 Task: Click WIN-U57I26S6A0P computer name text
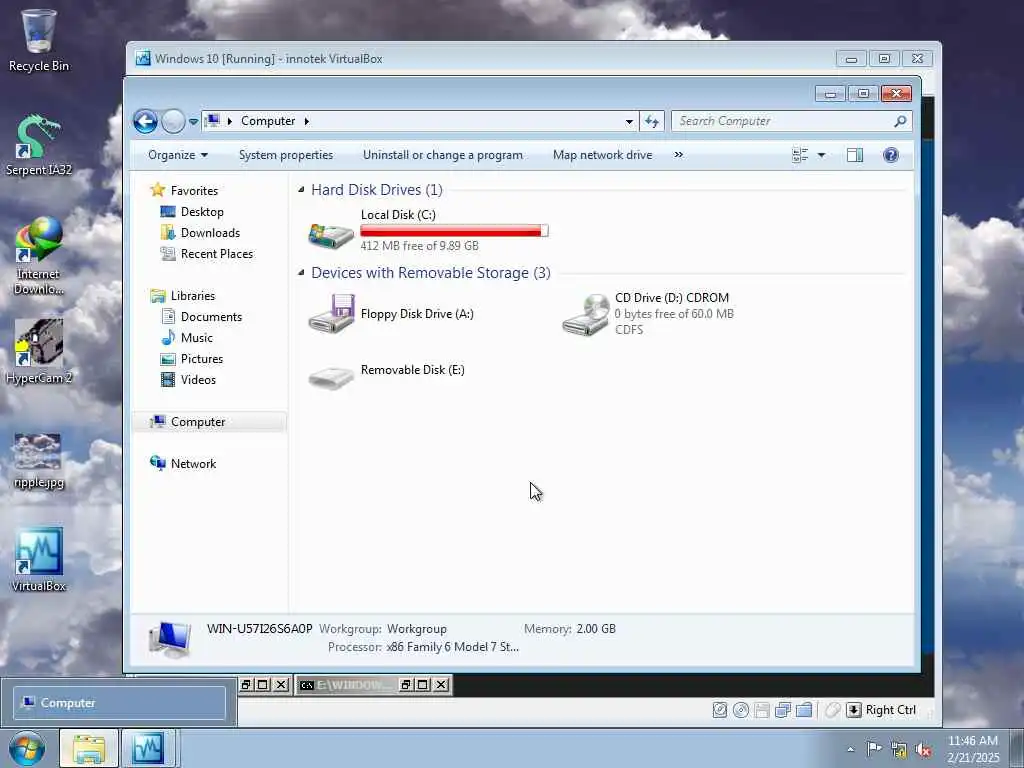point(260,629)
